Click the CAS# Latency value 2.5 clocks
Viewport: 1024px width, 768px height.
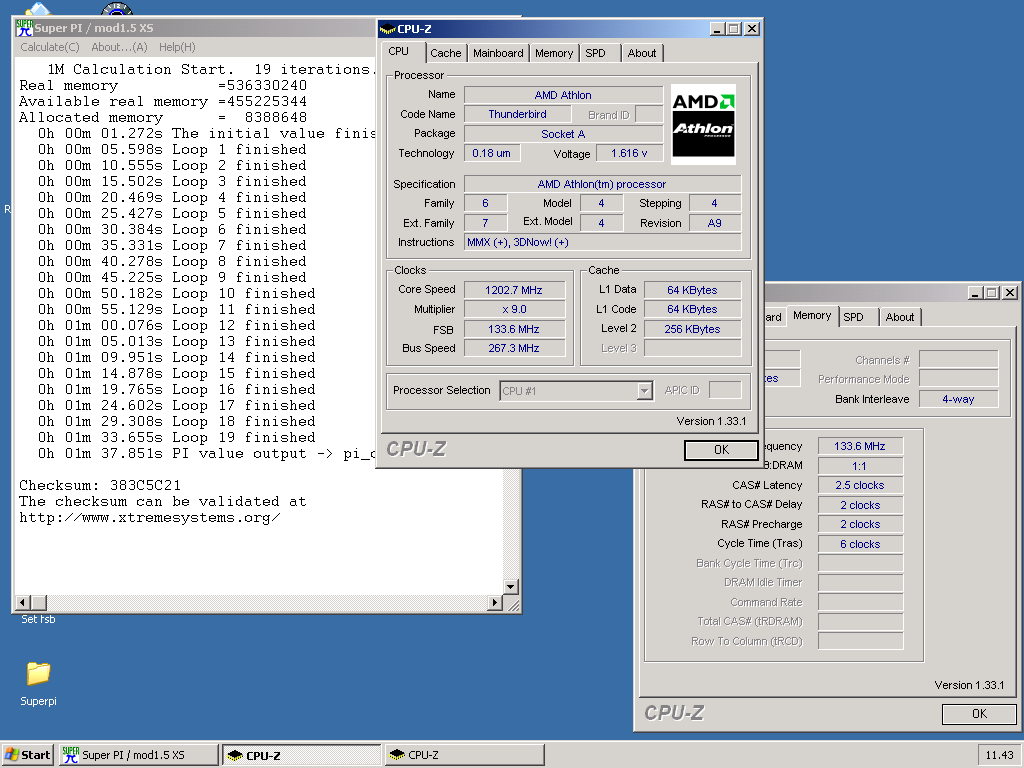(859, 485)
